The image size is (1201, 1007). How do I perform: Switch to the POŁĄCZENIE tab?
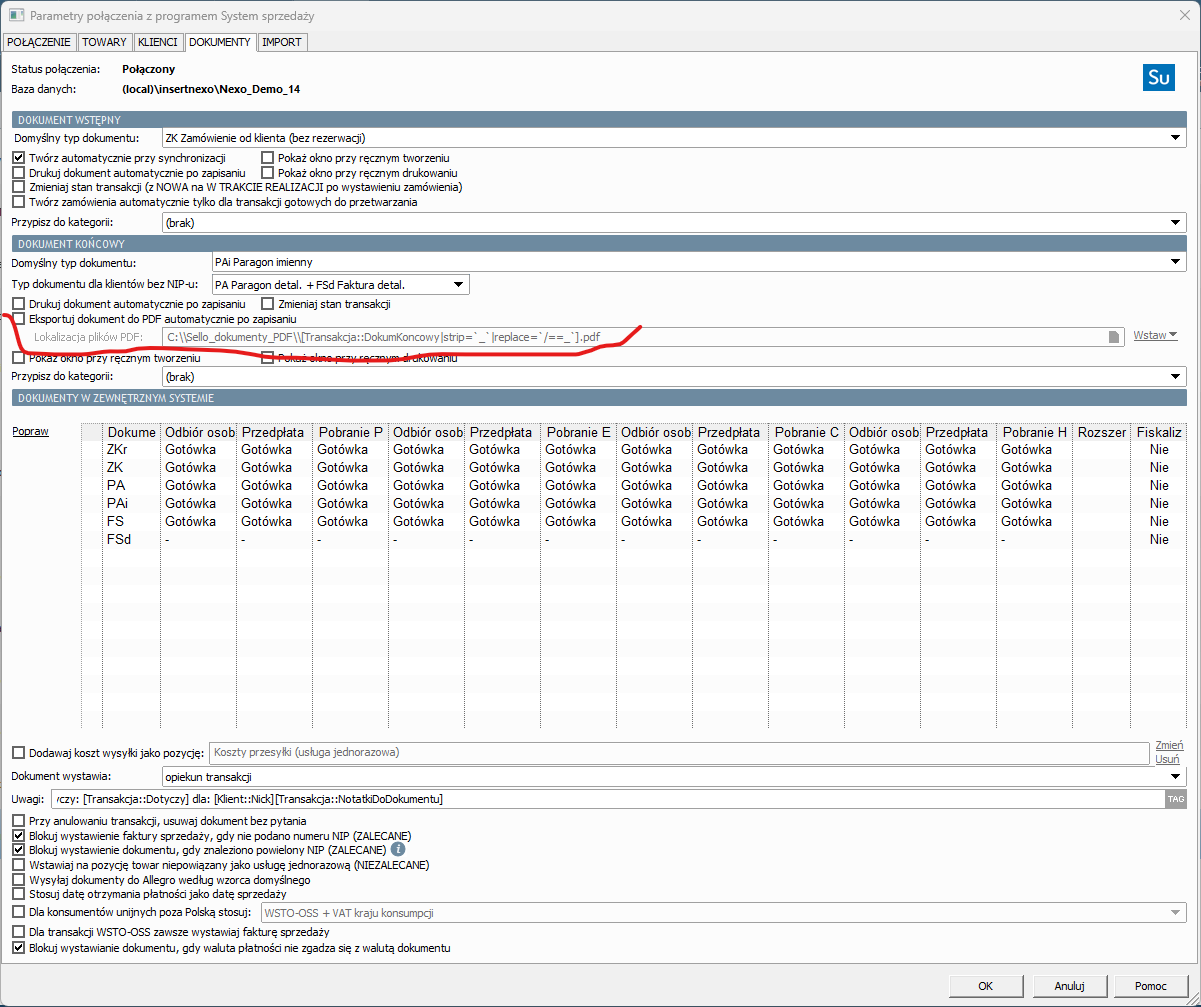(x=39, y=42)
